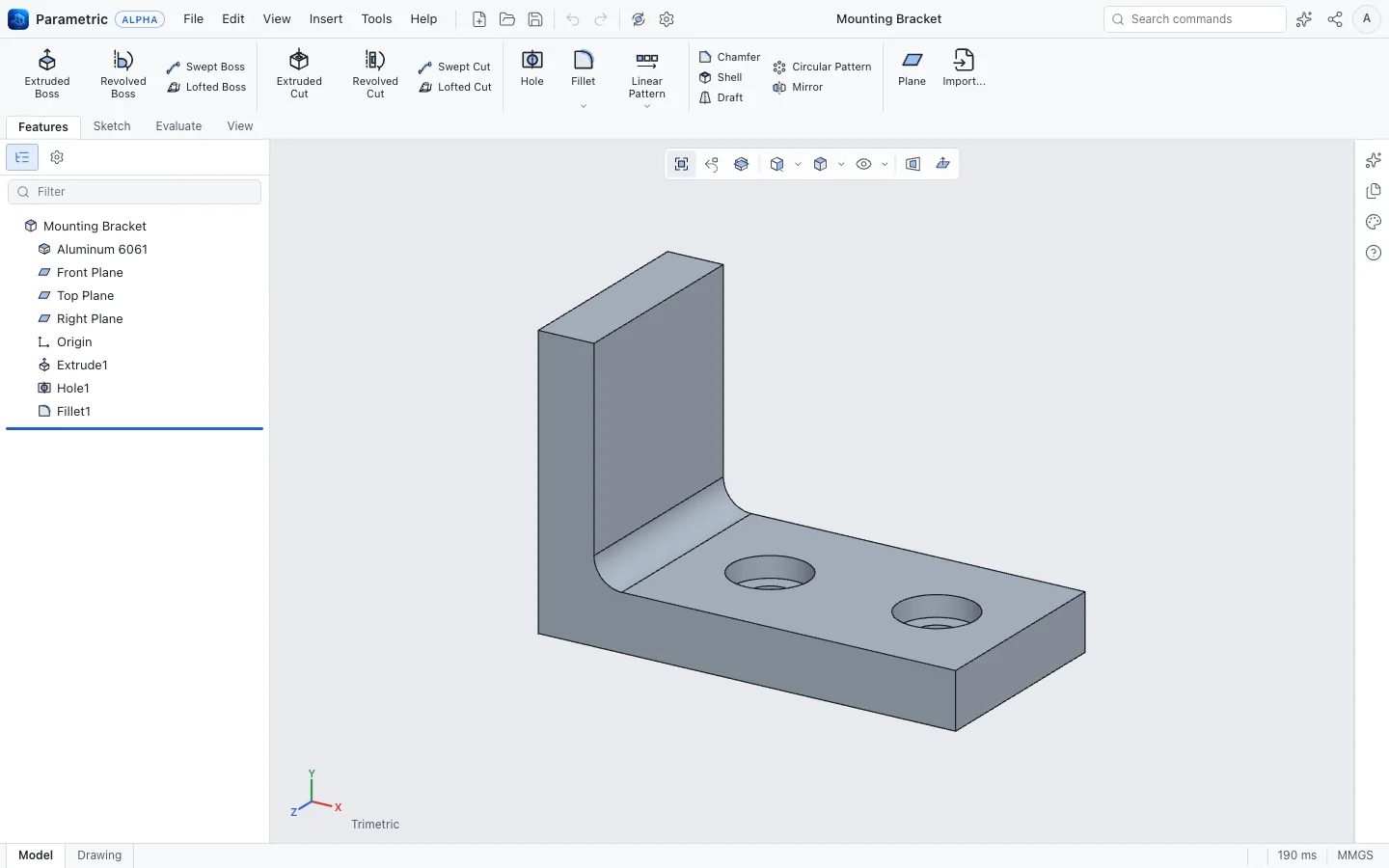Open the user account avatar
Screen dimensions: 1389x868
tap(1367, 19)
